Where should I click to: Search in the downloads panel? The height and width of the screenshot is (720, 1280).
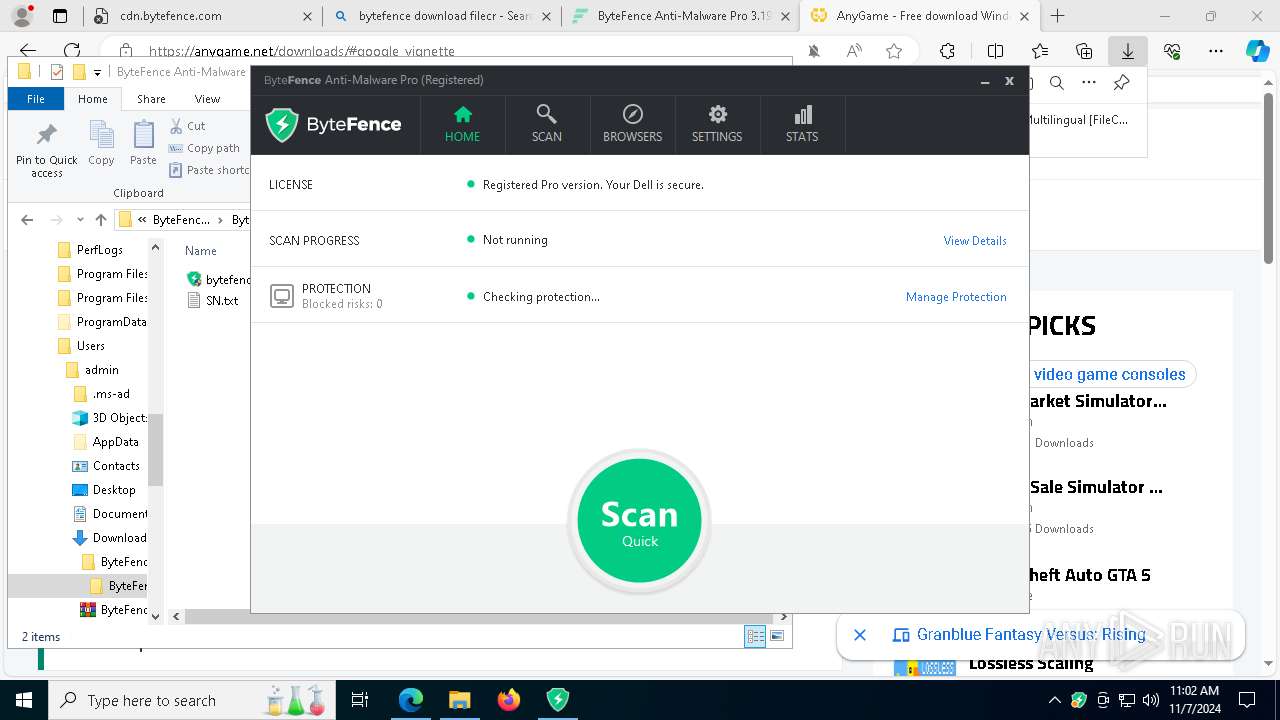1057,83
